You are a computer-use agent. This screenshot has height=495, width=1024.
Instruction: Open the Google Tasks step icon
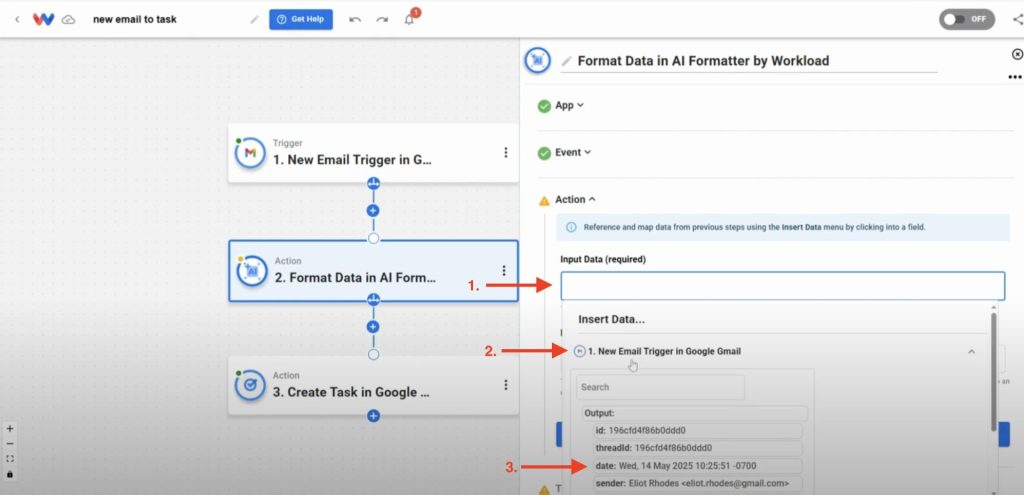click(x=250, y=385)
